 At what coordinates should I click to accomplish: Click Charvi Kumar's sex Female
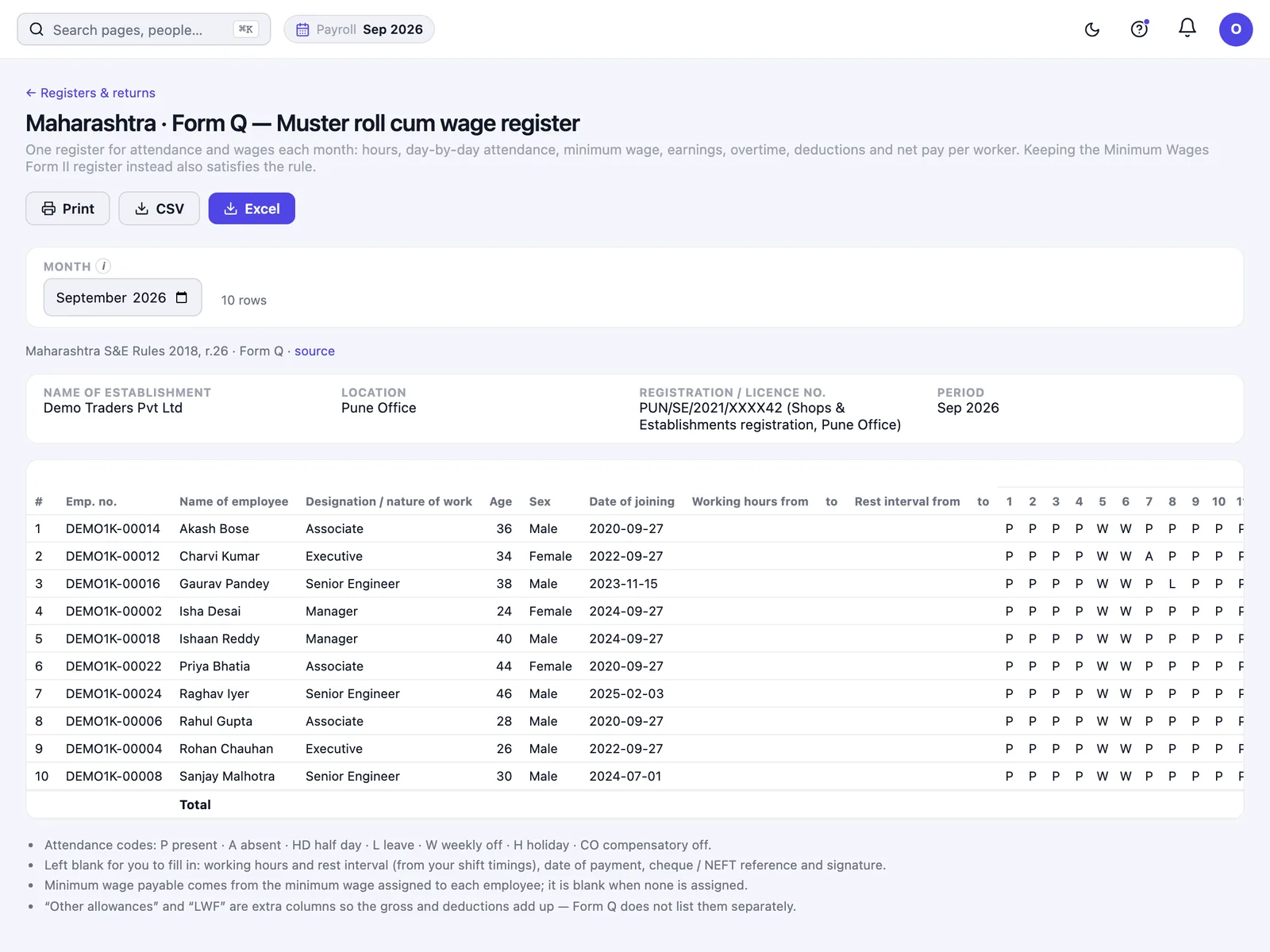point(551,556)
